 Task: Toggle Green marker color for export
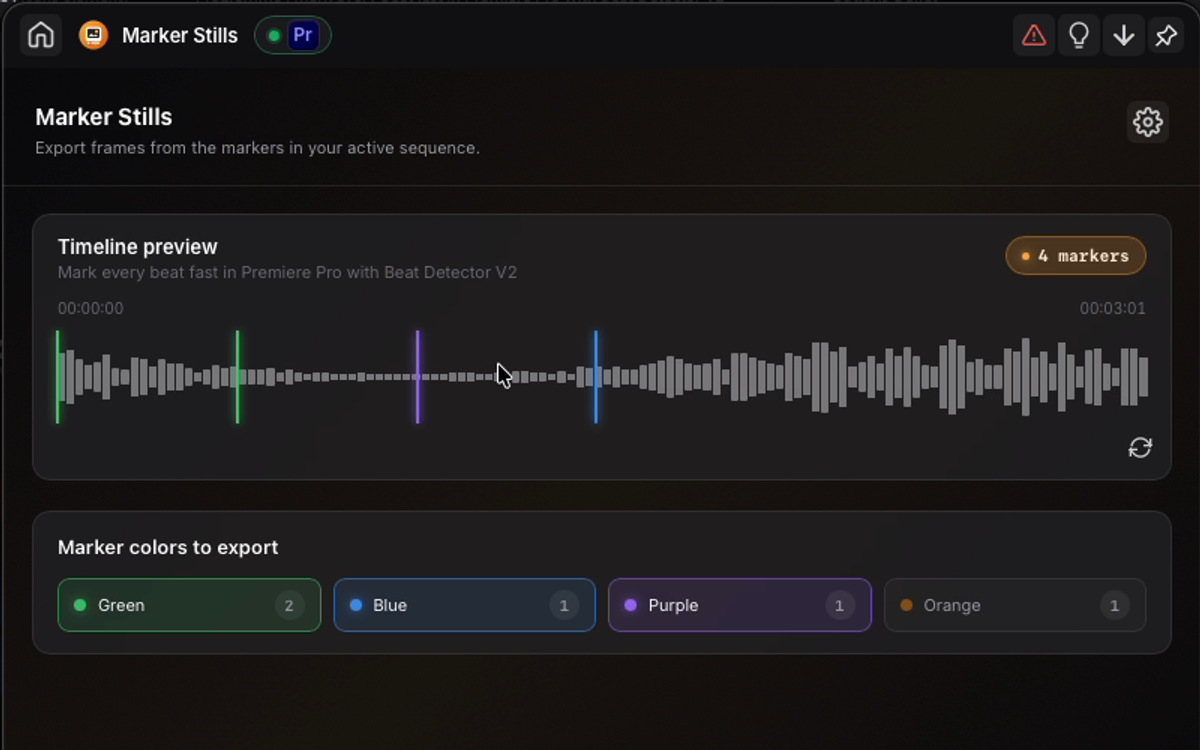[x=189, y=605]
